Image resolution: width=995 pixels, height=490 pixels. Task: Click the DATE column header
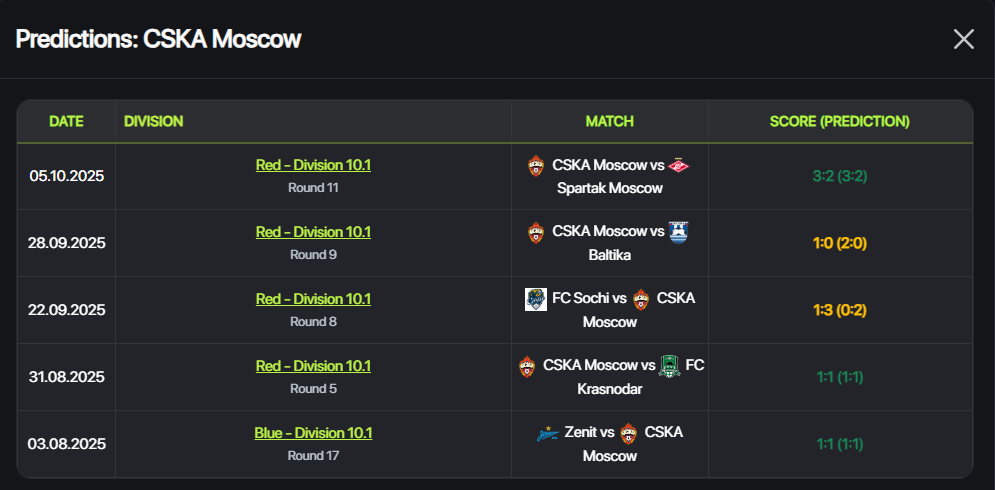coord(66,122)
